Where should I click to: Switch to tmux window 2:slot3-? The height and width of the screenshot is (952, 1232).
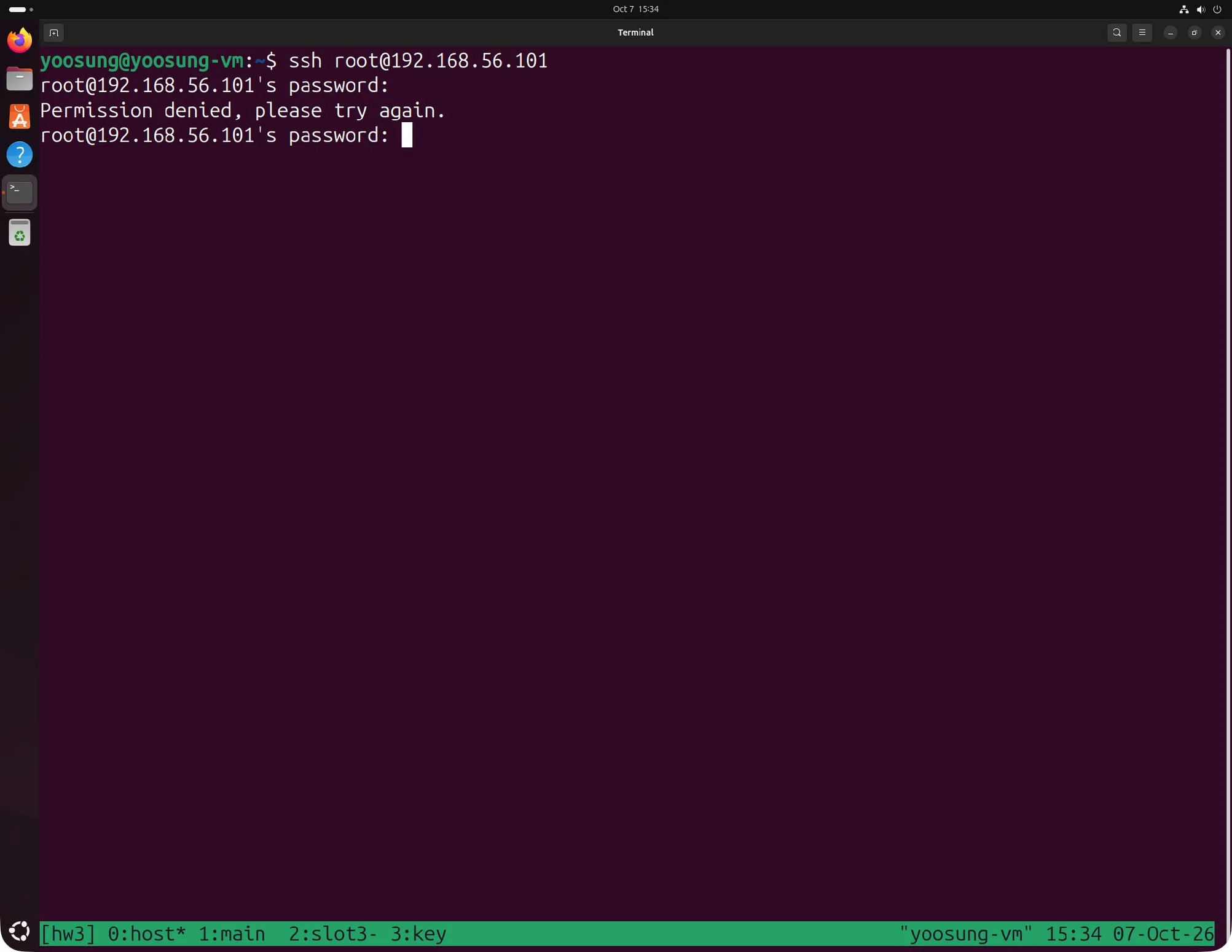pos(332,934)
